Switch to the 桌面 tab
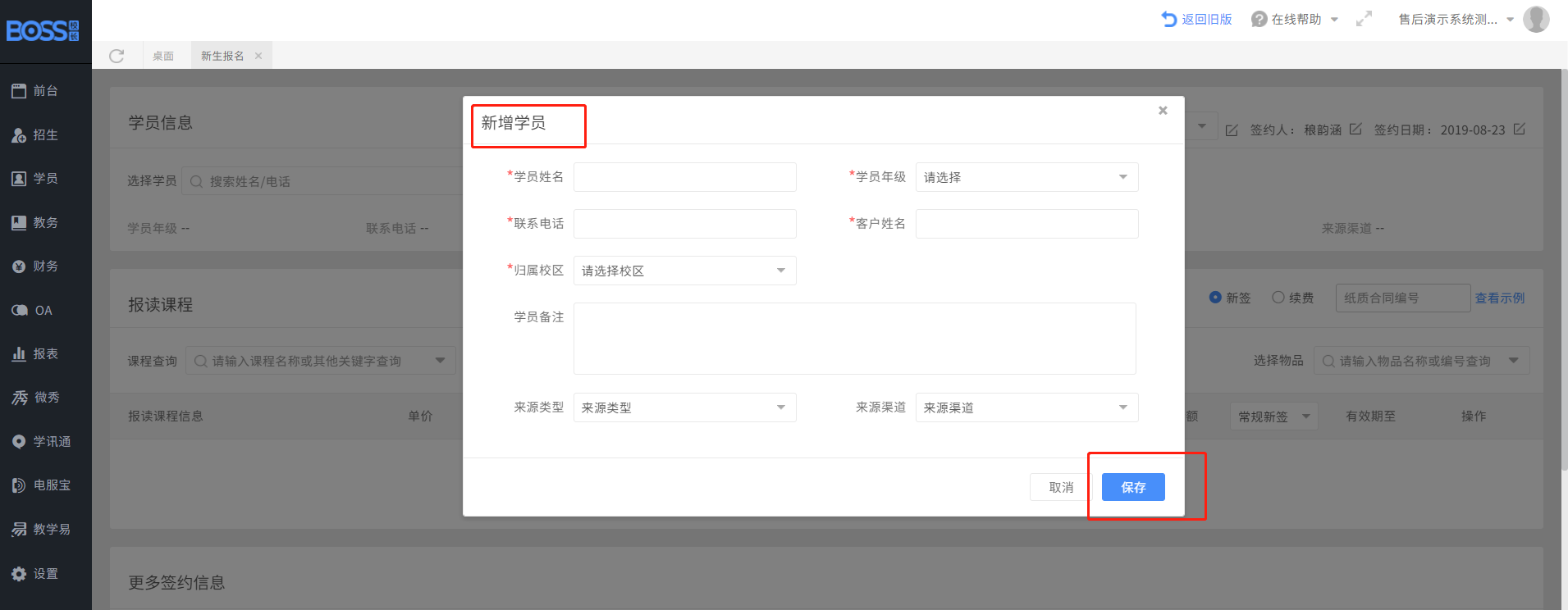The width and height of the screenshot is (1568, 610). pos(163,56)
